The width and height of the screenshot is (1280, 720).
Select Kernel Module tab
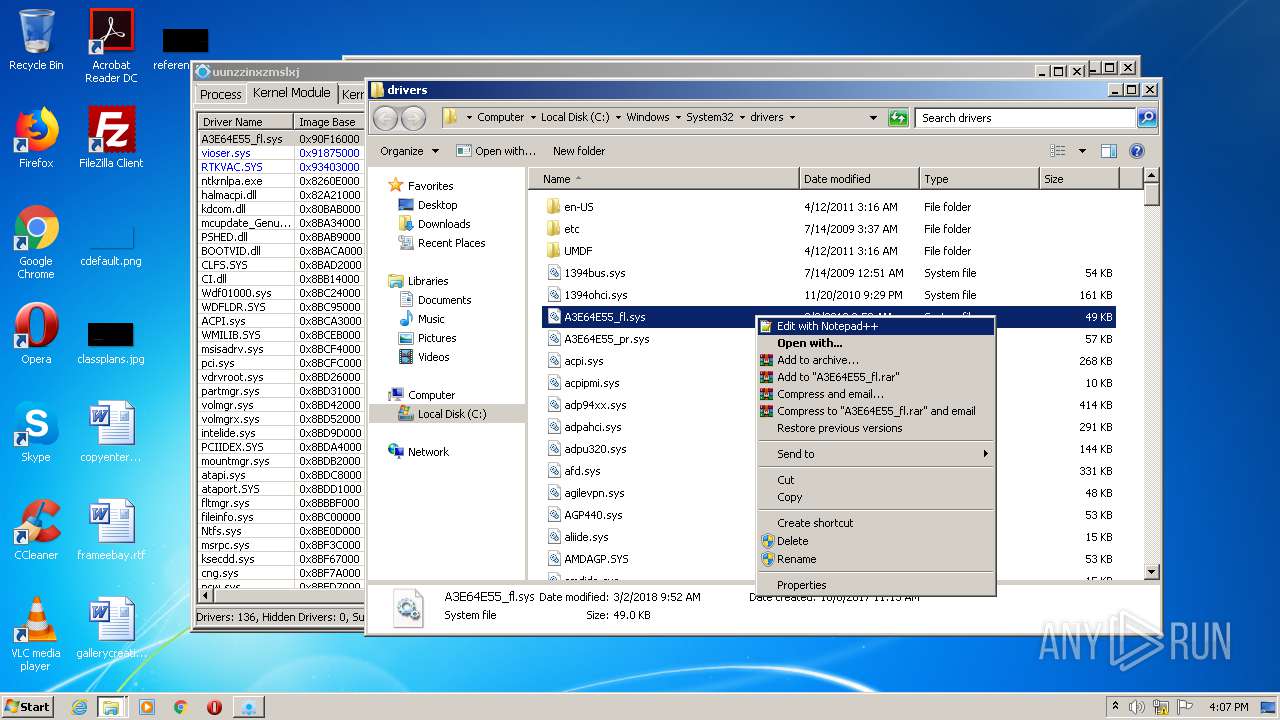[x=291, y=93]
